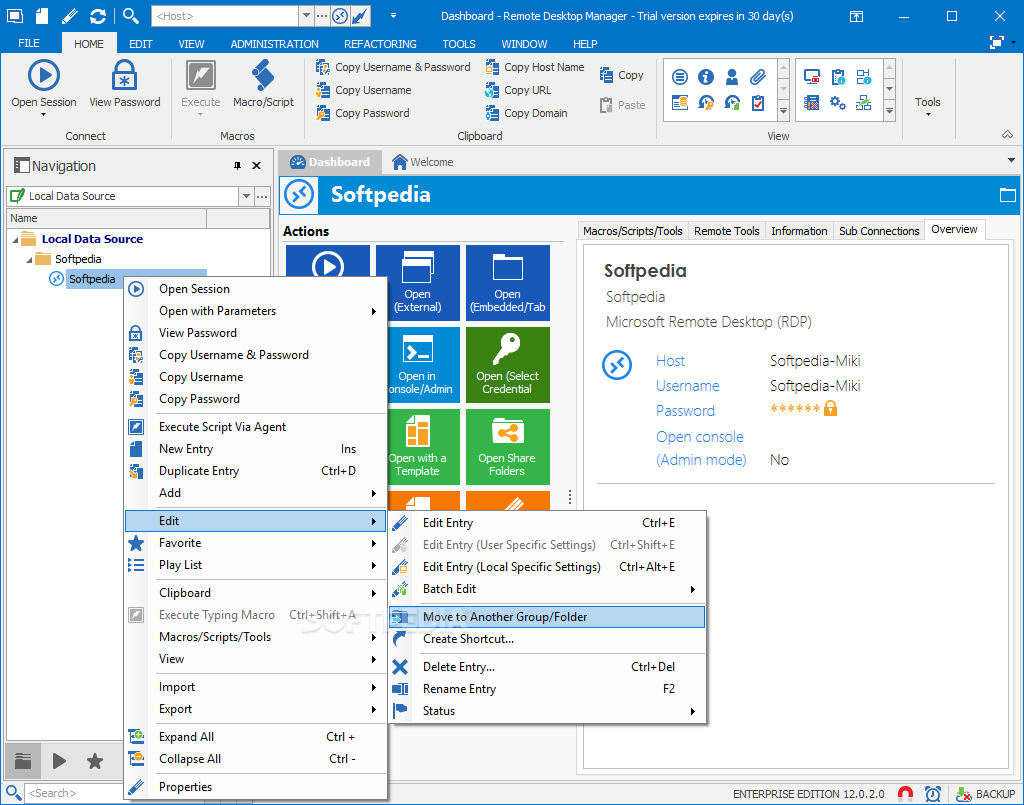Screen dimensions: 1024x805
Task: Click the user icon in the View group
Action: pos(732,77)
